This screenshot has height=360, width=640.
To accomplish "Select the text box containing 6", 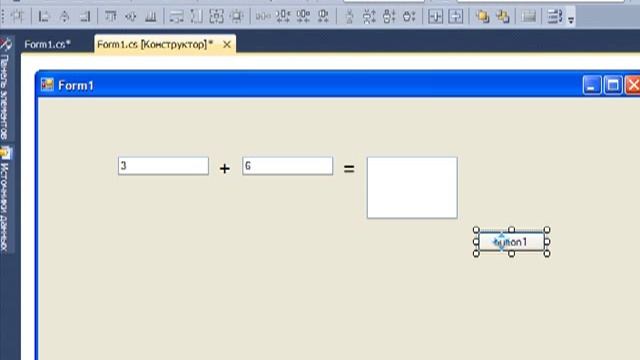I will (287, 166).
